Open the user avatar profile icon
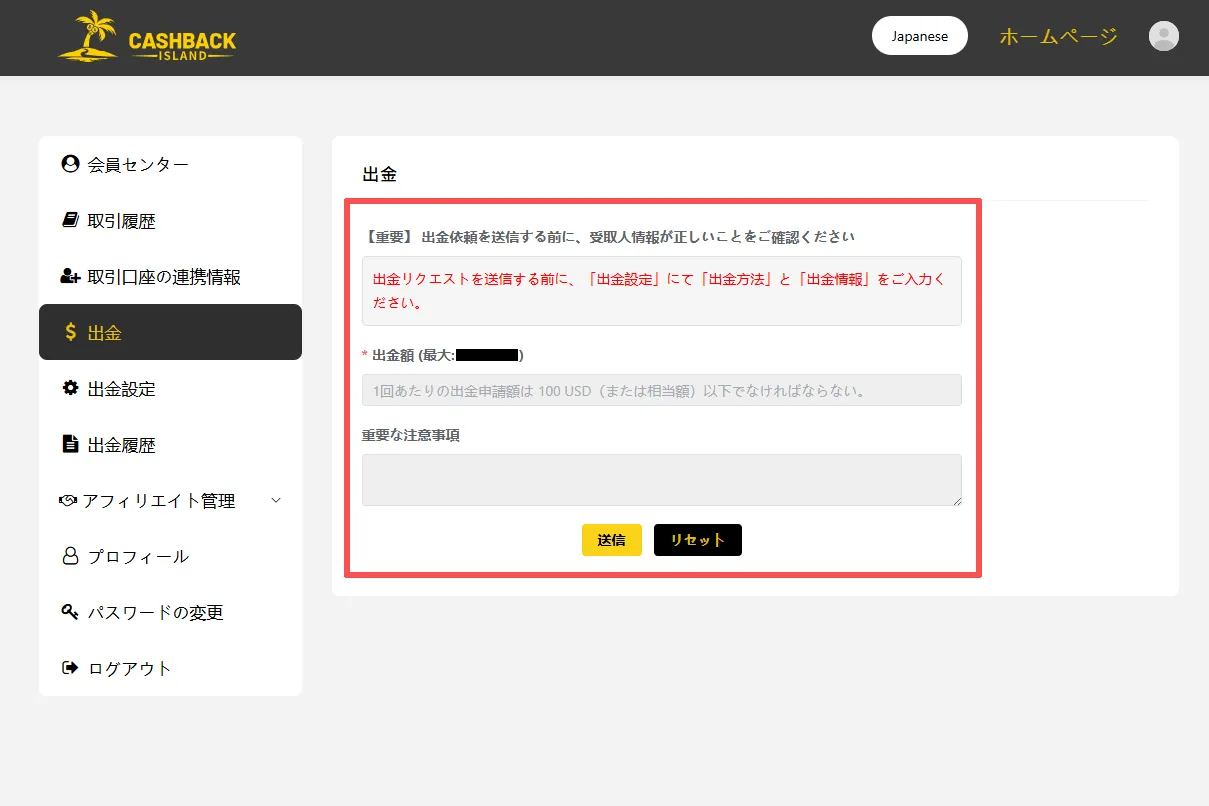 (1163, 37)
